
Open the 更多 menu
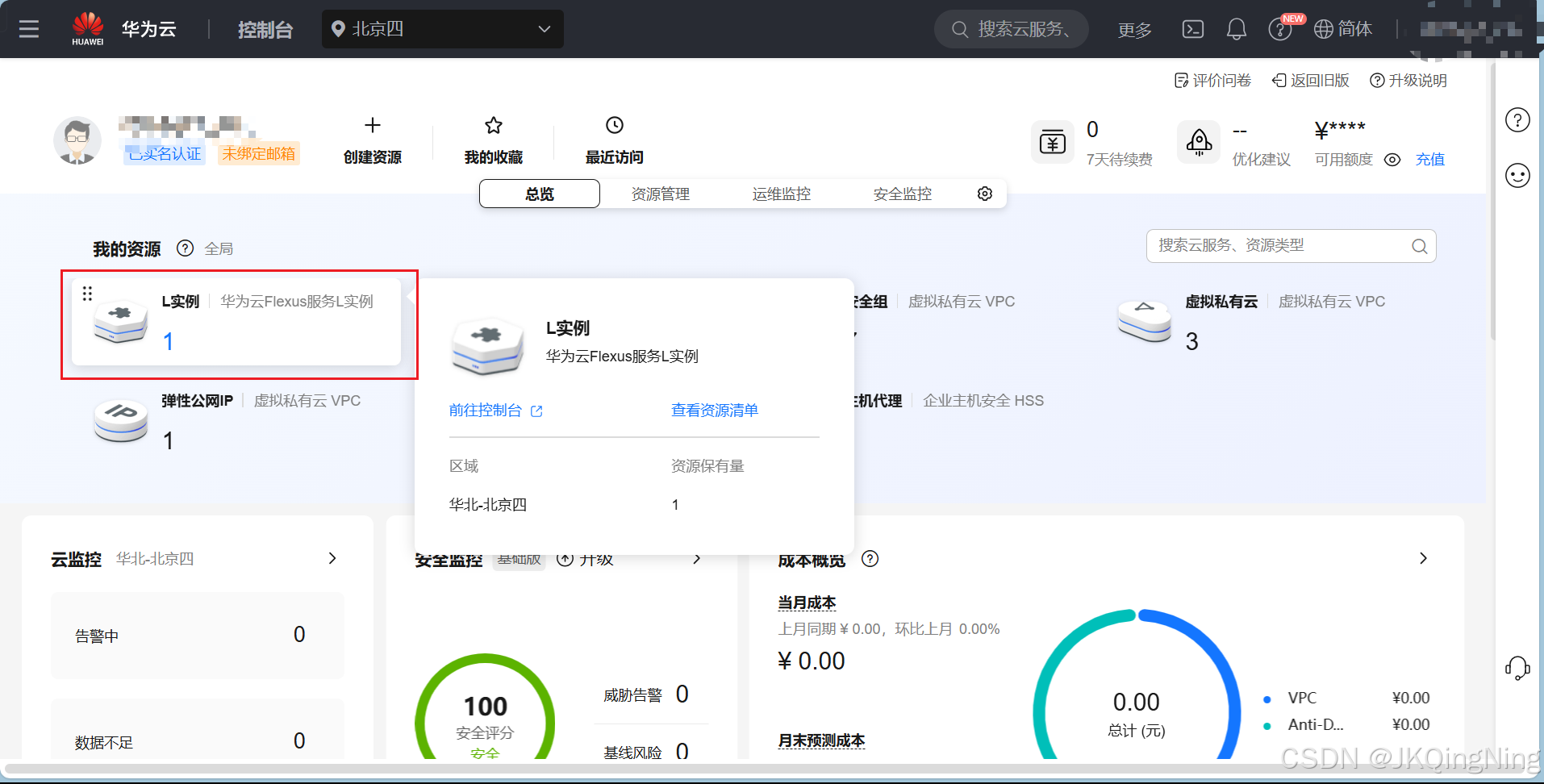coord(1134,30)
